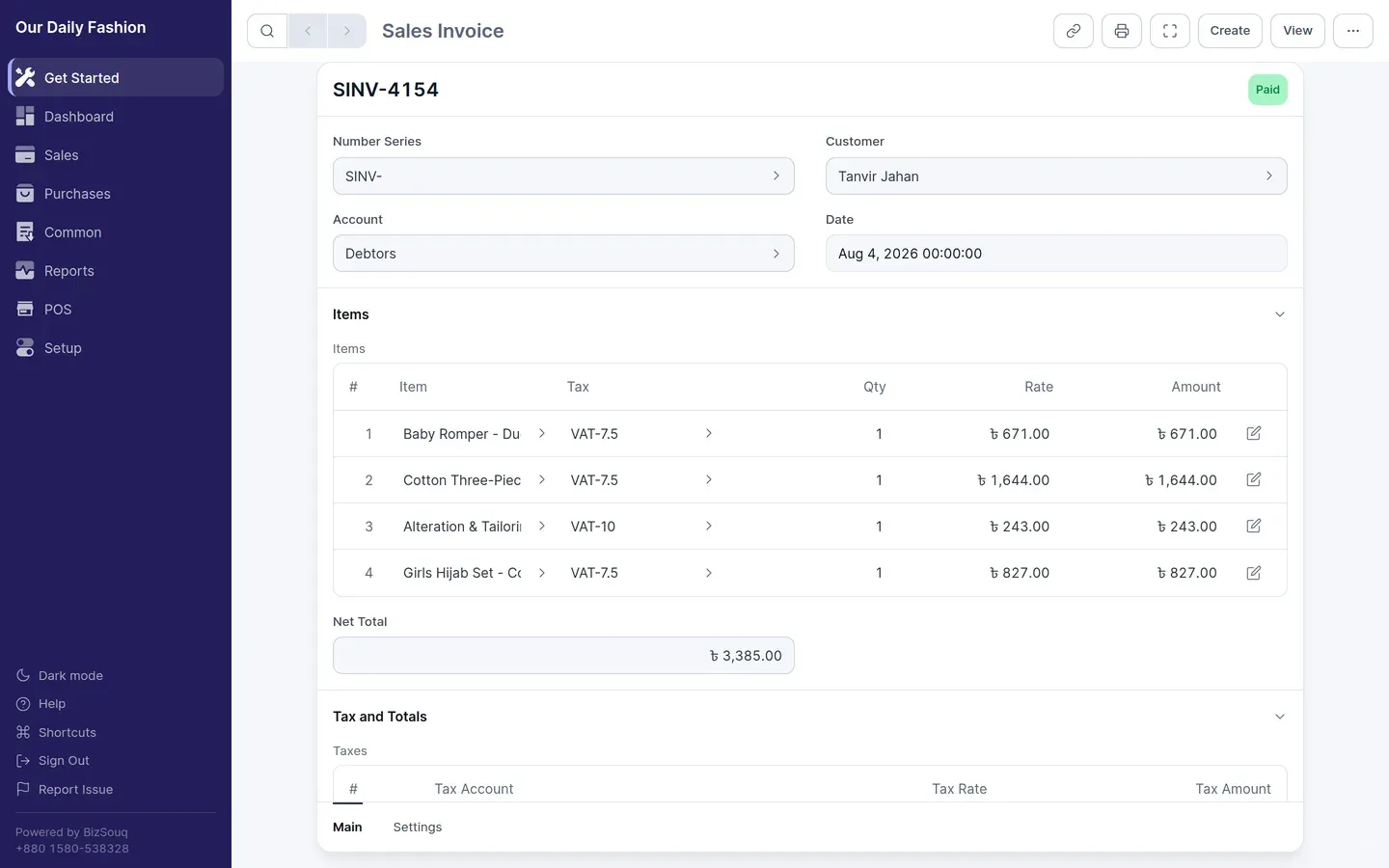Collapse the Tax and Totals section
1389x868 pixels.
pyautogui.click(x=1280, y=717)
